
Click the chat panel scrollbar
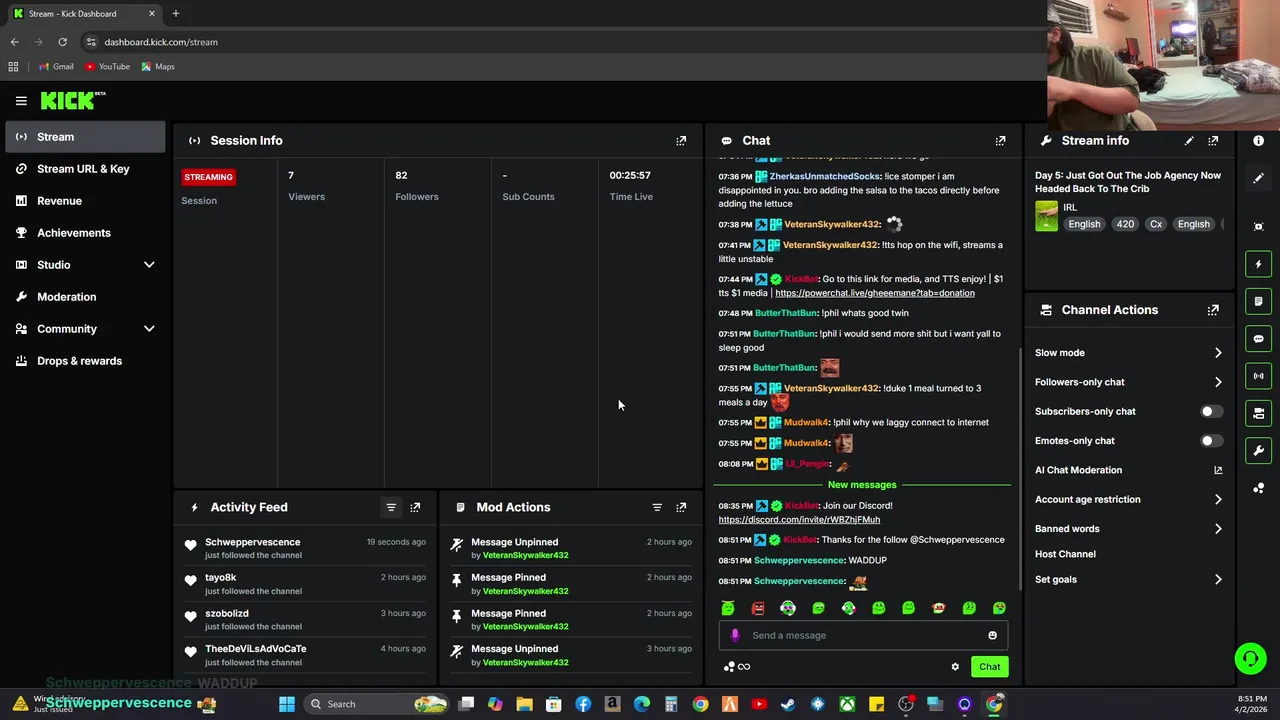click(1019, 468)
